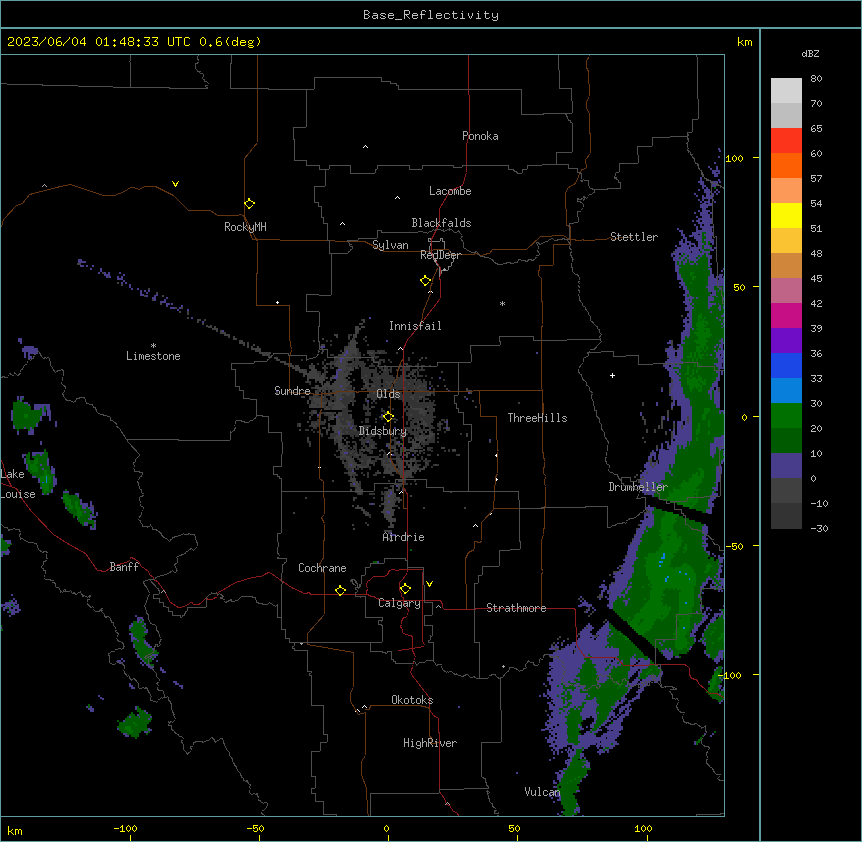This screenshot has width=862, height=842.
Task: Click the Strathmore town label
Action: pos(516,608)
